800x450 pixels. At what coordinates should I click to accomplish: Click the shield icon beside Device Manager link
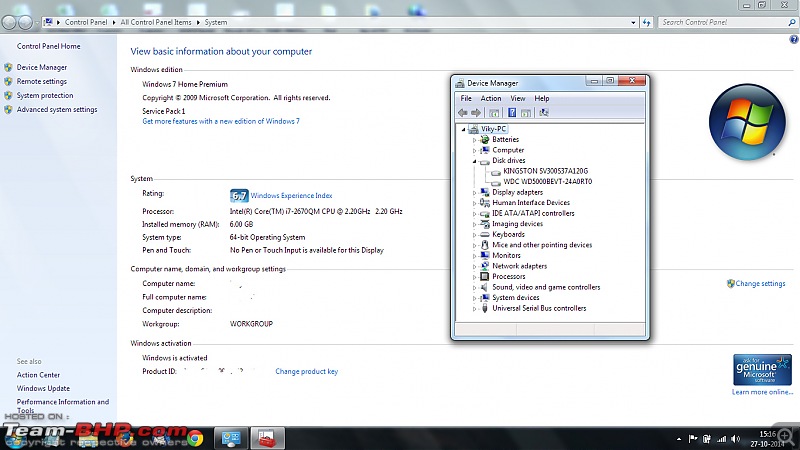click(8, 67)
